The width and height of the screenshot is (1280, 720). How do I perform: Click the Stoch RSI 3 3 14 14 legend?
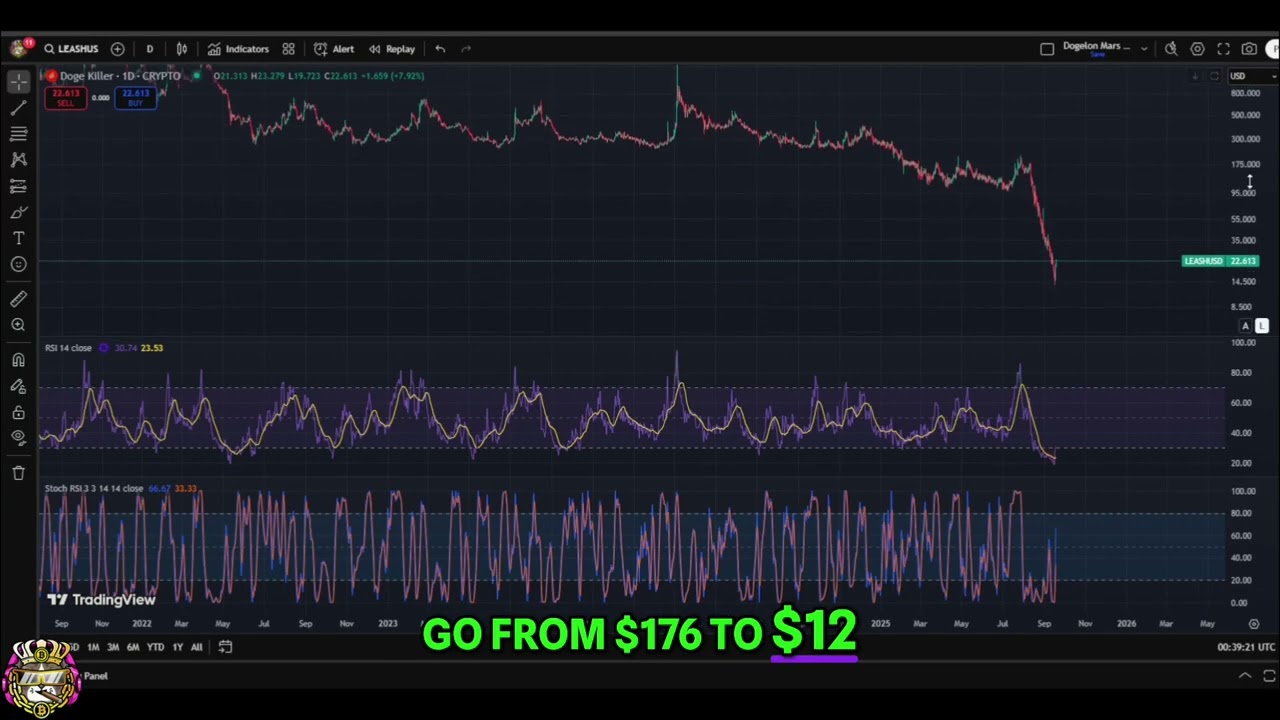click(x=94, y=489)
